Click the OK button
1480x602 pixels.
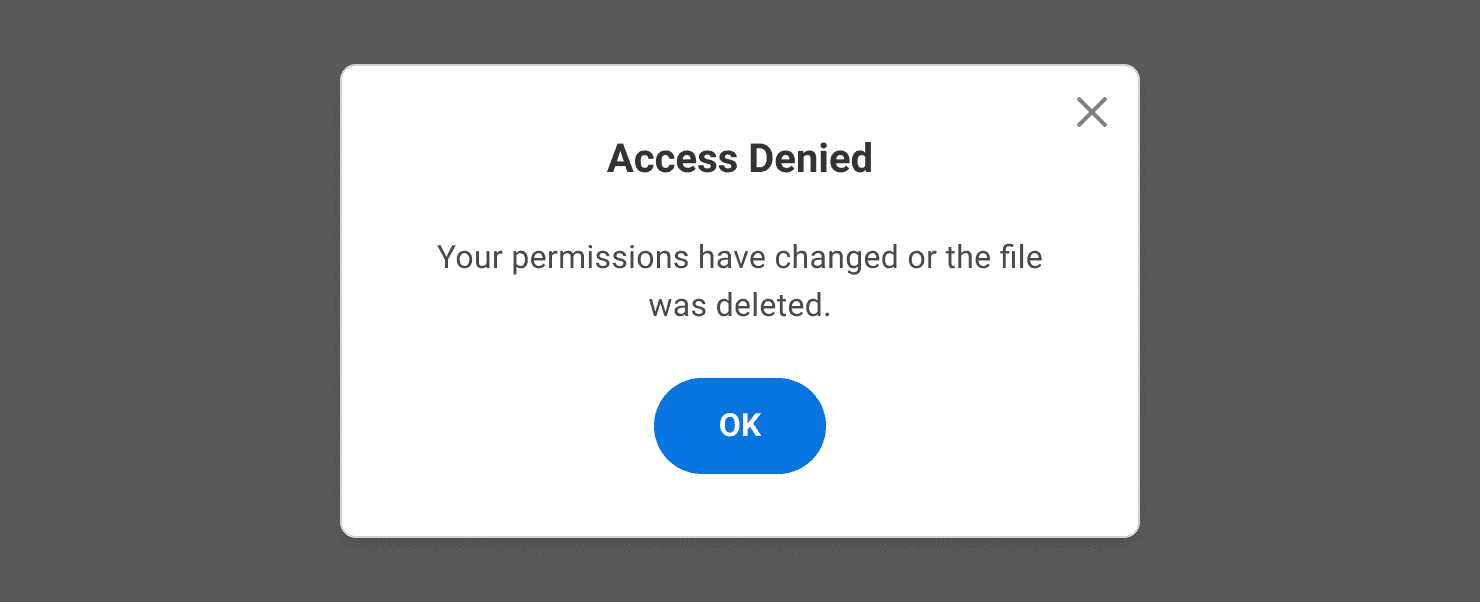coord(740,426)
